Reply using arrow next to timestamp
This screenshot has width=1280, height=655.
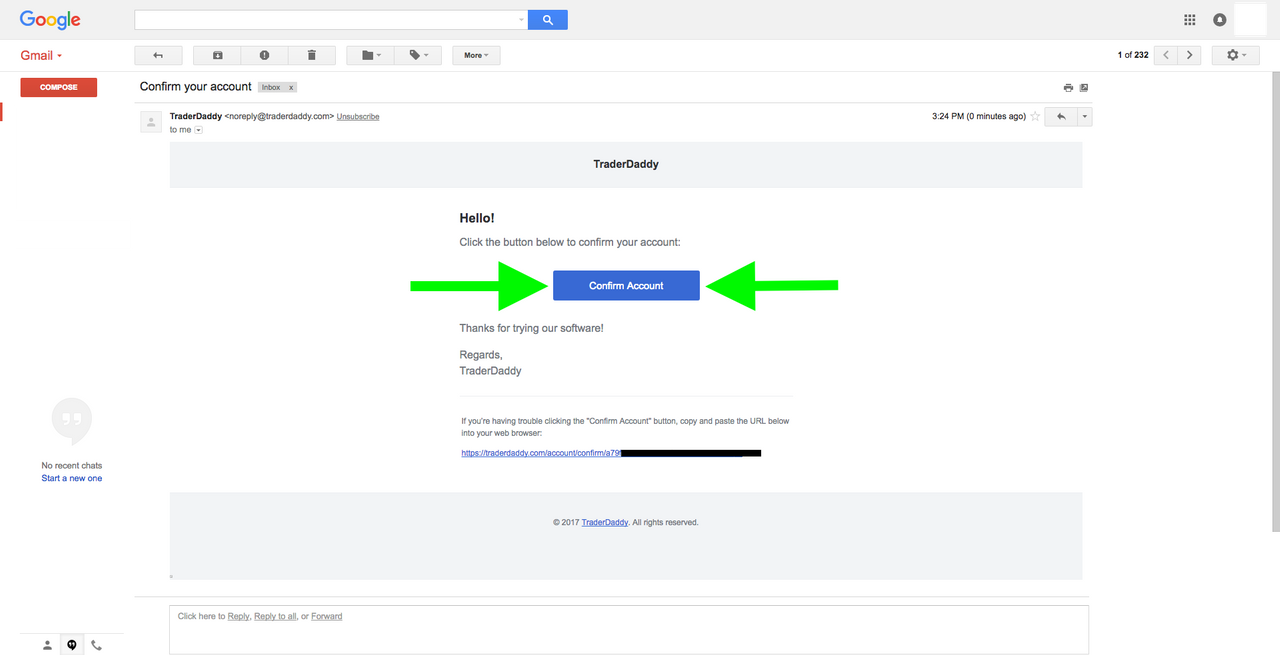[x=1061, y=117]
